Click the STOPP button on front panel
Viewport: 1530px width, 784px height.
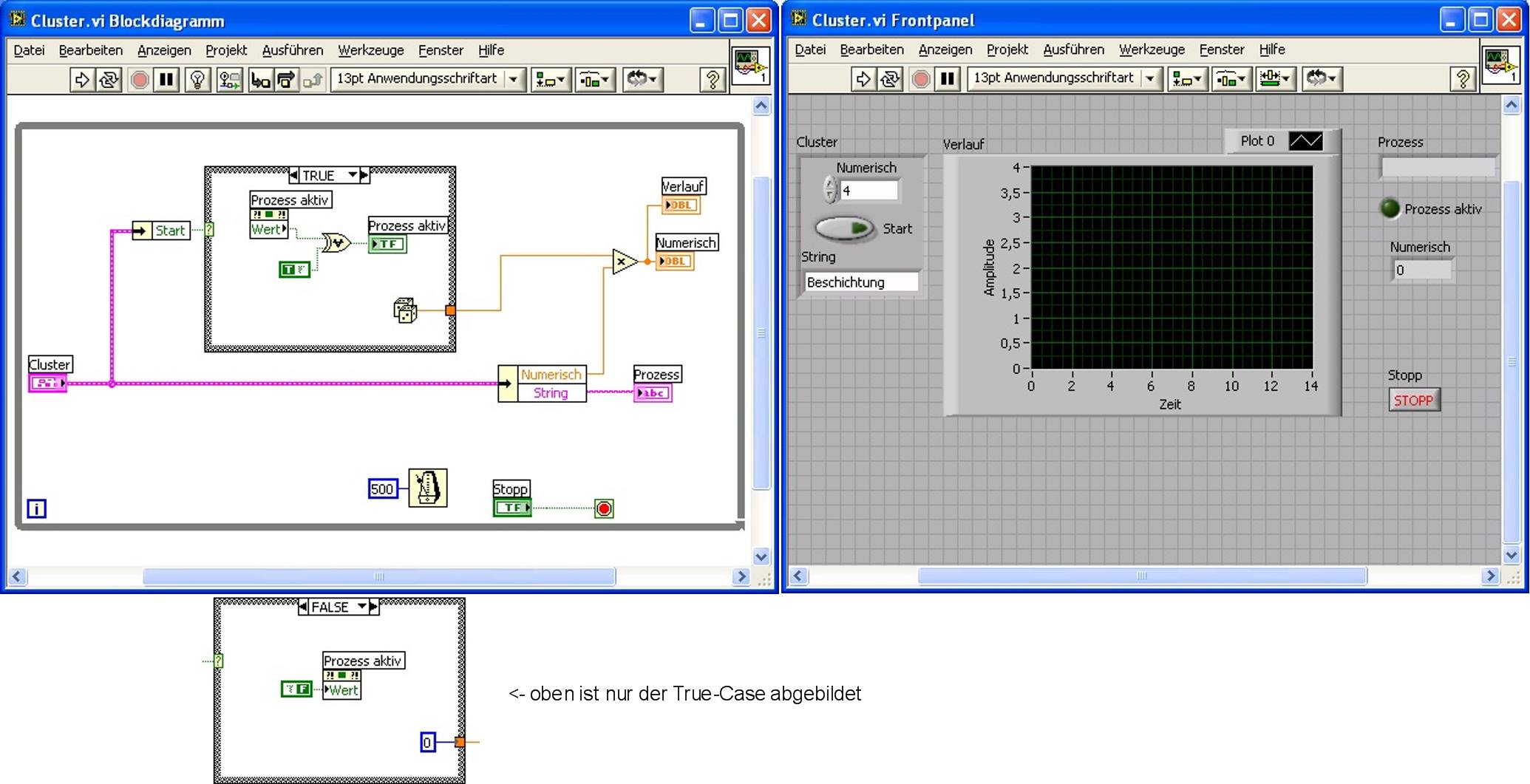(1414, 400)
